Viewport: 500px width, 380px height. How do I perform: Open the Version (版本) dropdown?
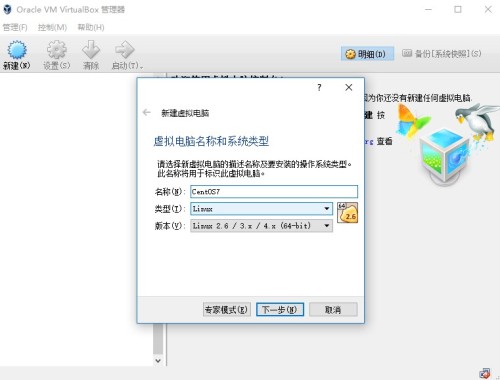pos(261,226)
